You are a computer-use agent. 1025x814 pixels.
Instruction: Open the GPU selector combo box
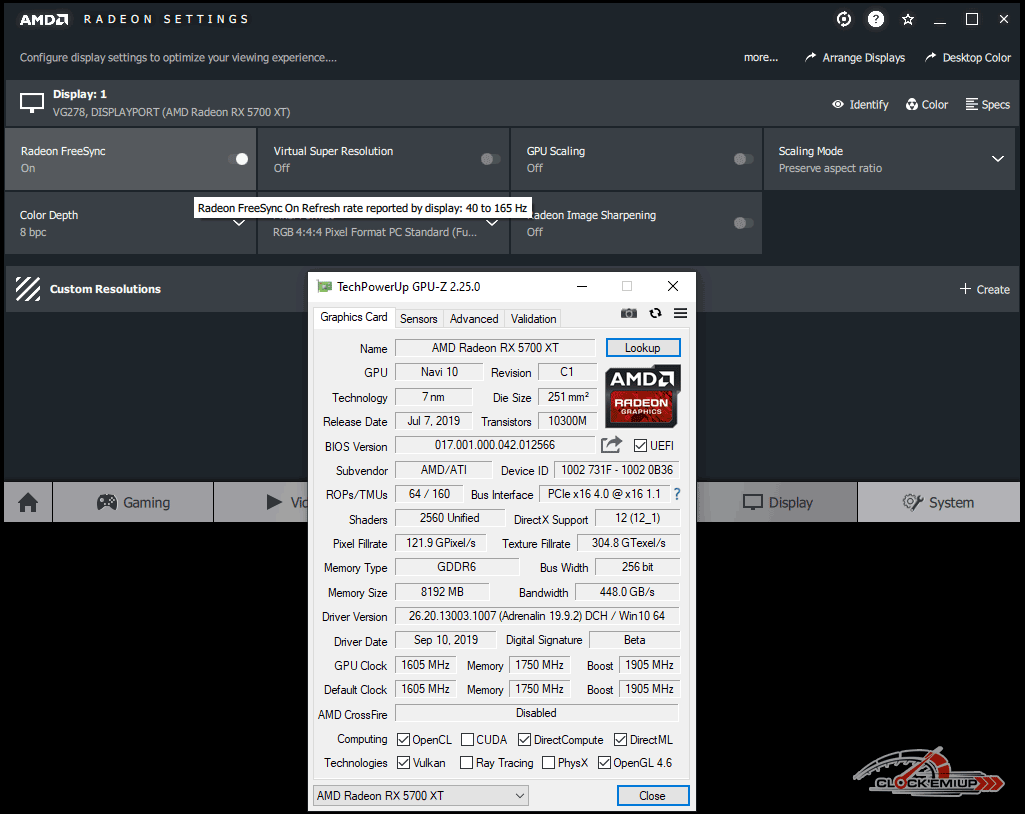tap(421, 796)
